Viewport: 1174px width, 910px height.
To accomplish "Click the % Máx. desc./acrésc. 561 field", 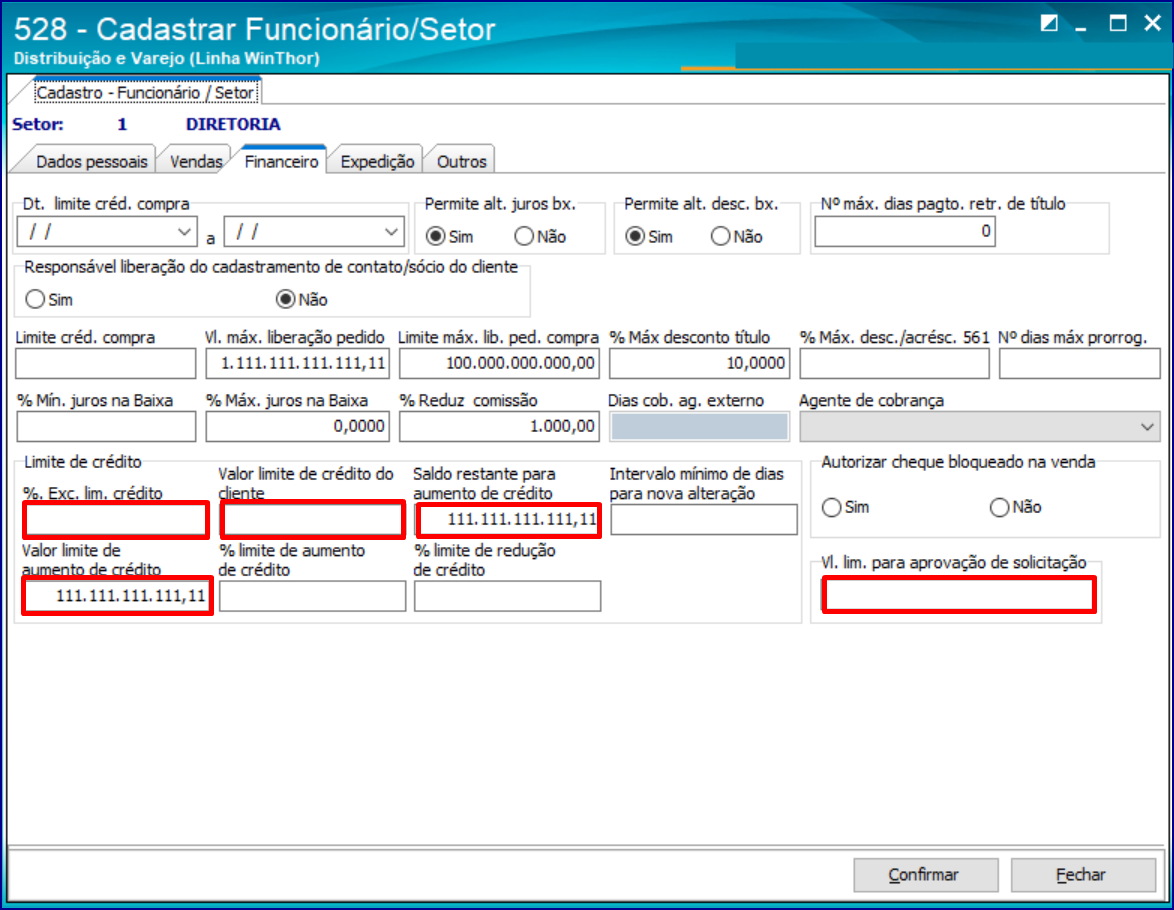I will coord(894,363).
